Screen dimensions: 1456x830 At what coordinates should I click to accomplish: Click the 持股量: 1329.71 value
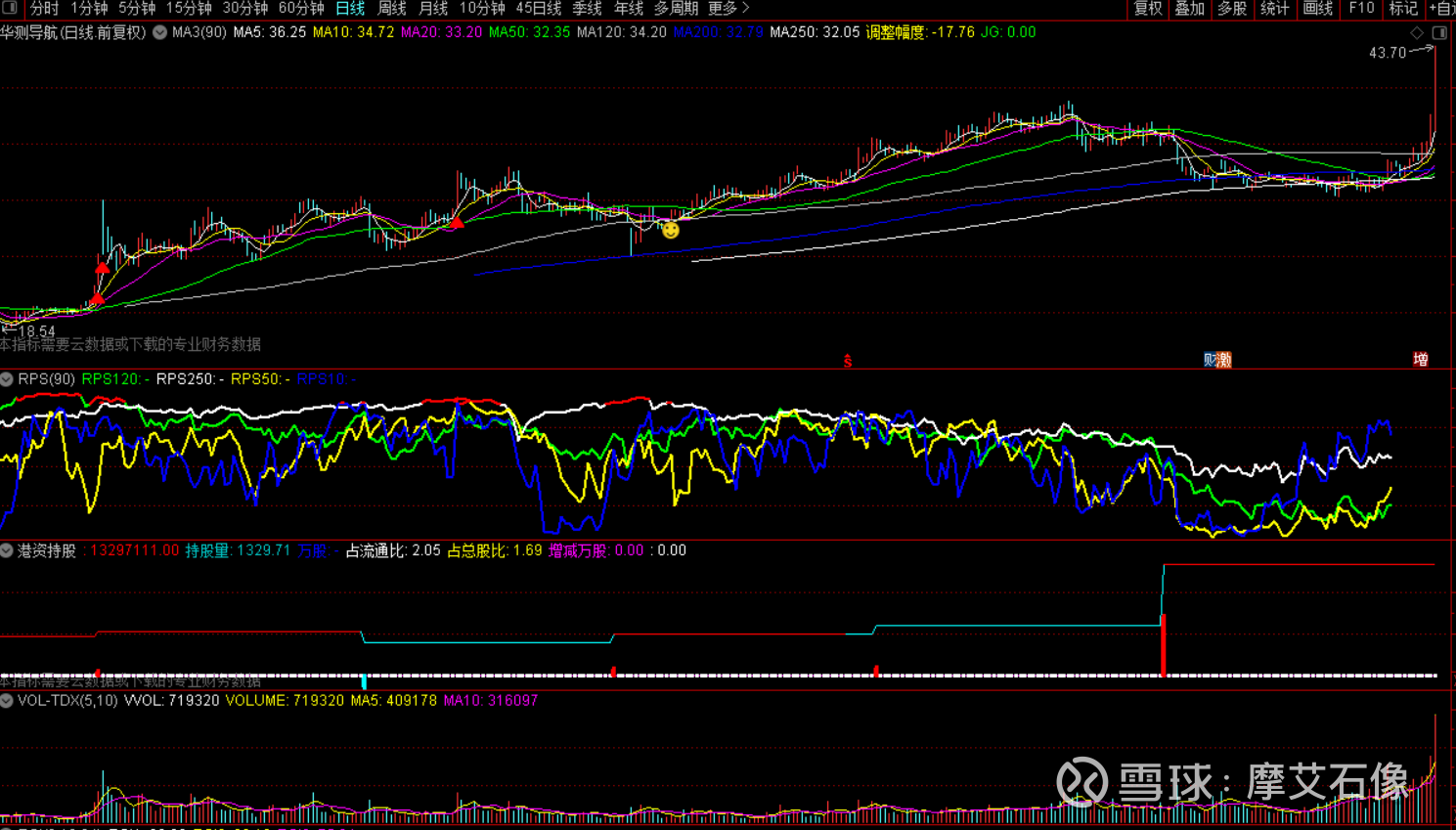(x=239, y=550)
